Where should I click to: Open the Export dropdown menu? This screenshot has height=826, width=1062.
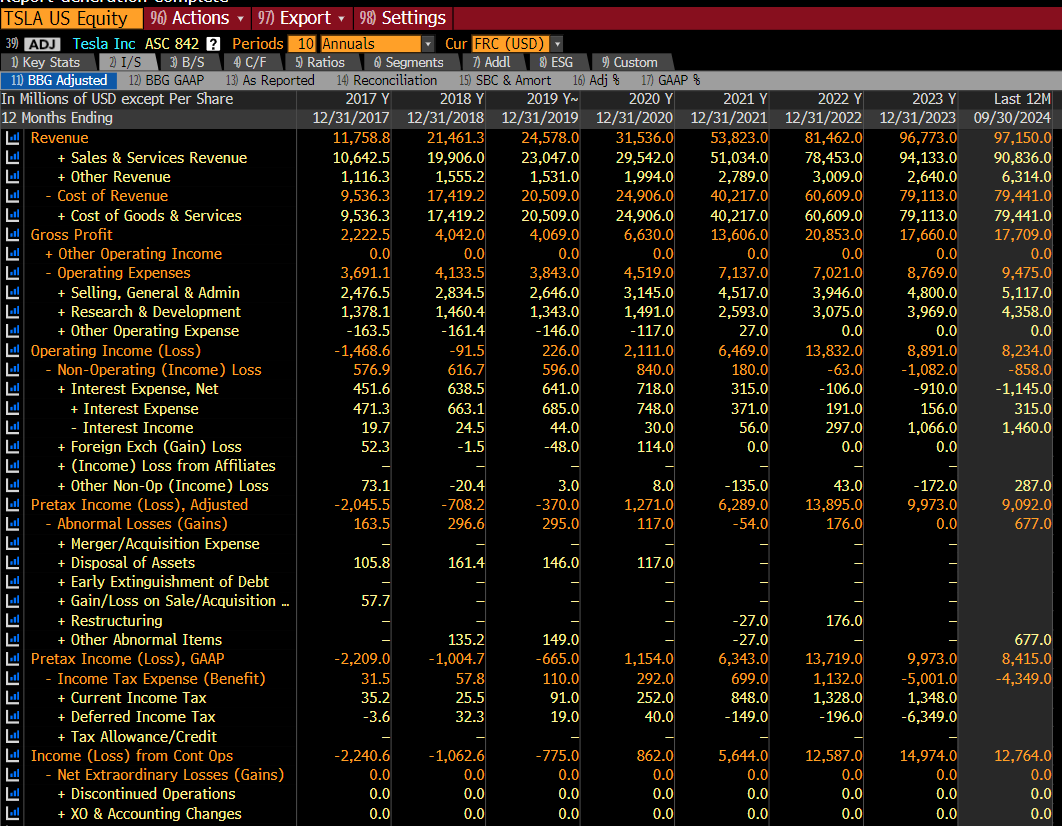(301, 18)
